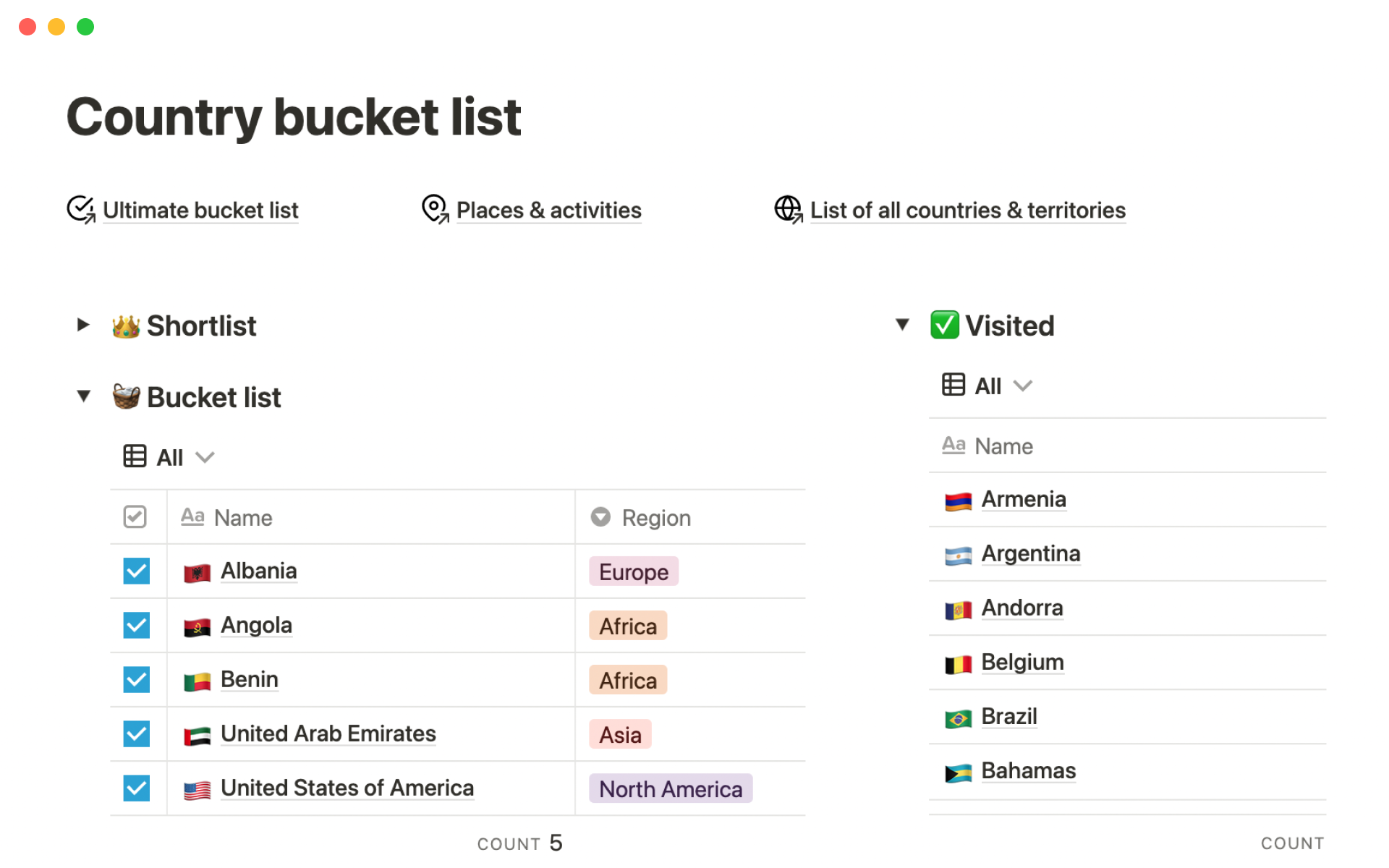Click the United States of America flag icon
Image resolution: width=1389 pixels, height=868 pixels.
[x=197, y=789]
